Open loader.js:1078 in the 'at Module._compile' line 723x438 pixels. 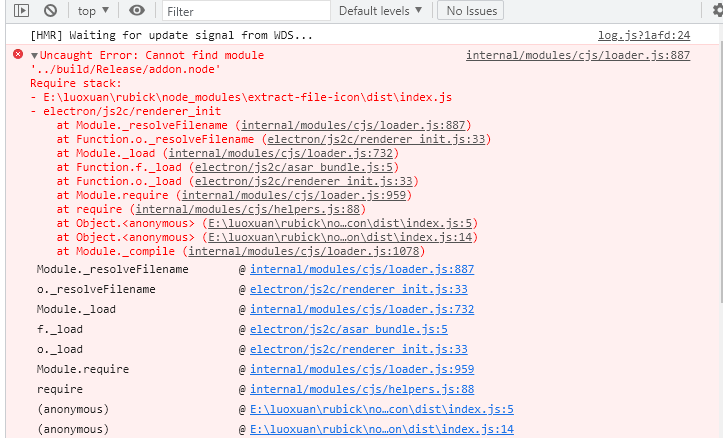pos(304,251)
